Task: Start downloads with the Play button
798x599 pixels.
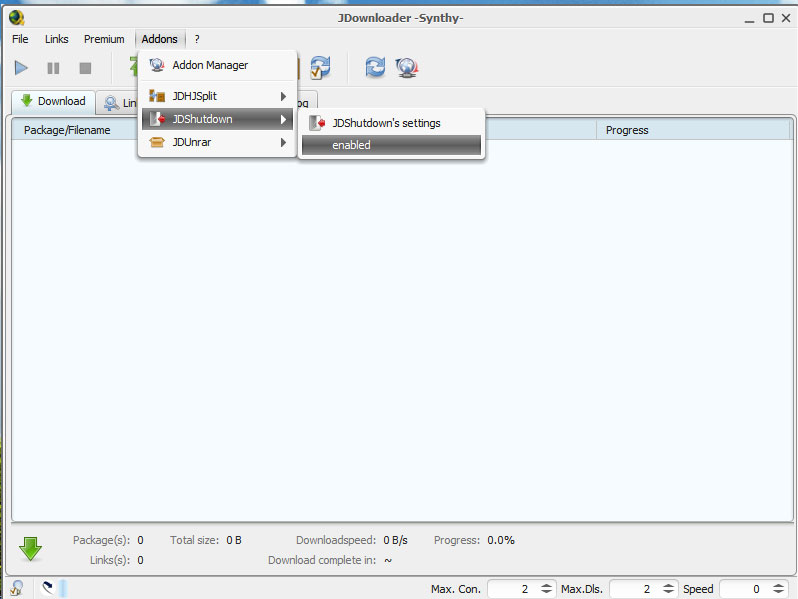Action: (x=21, y=68)
